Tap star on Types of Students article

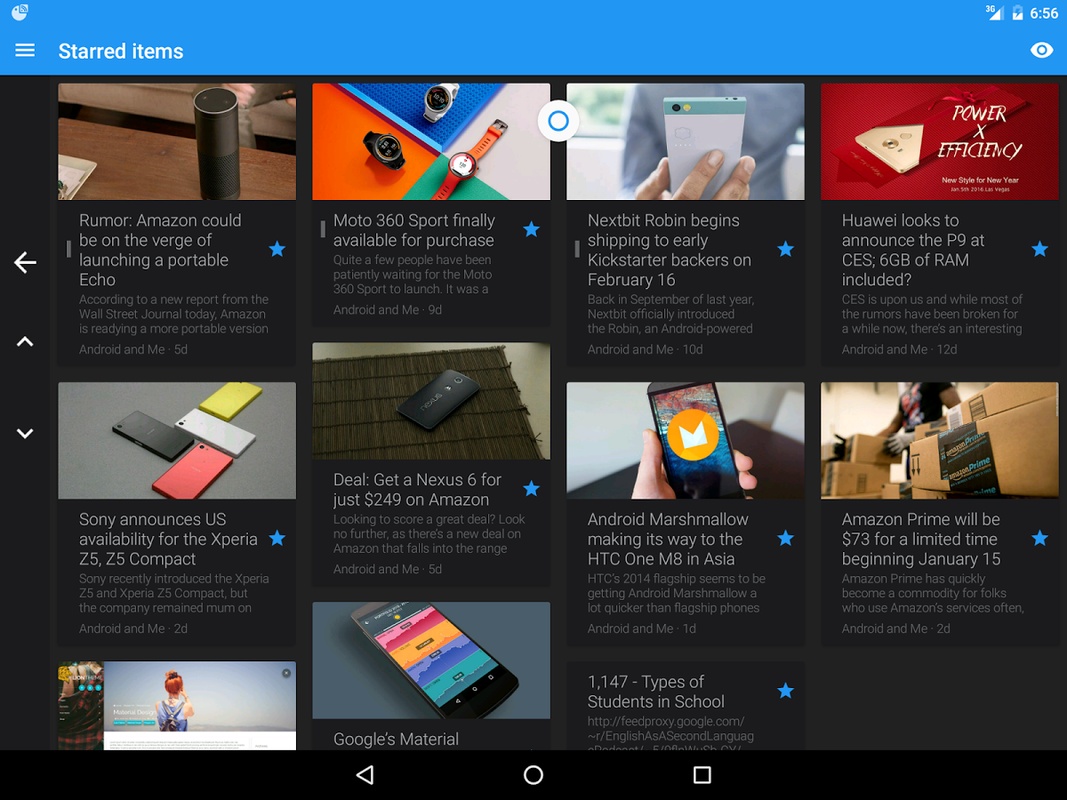click(x=786, y=691)
